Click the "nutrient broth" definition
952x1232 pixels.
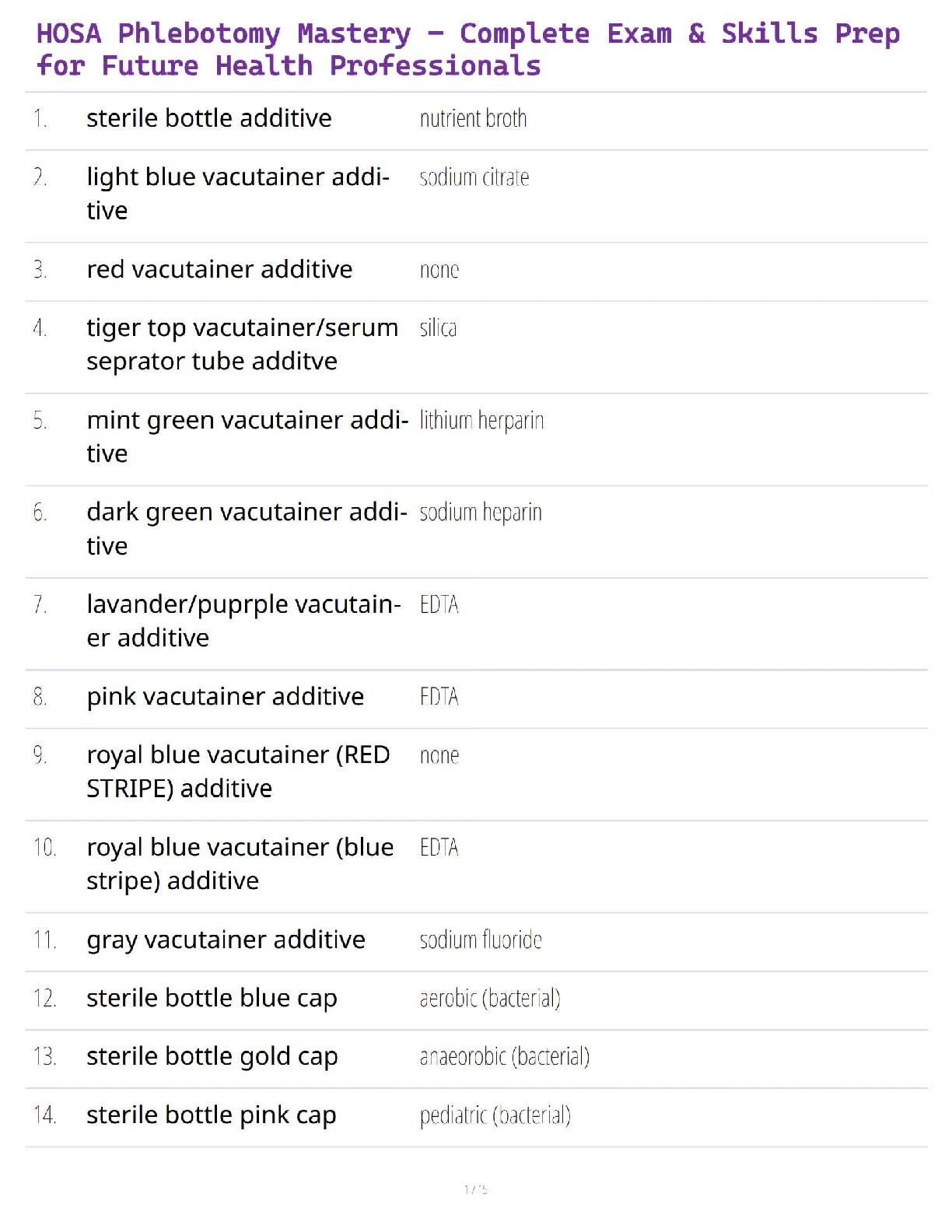click(x=473, y=119)
